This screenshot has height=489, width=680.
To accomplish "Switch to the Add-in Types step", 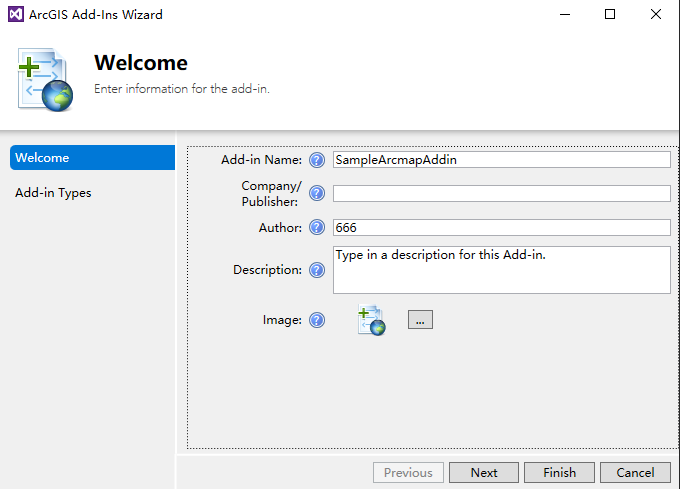I will point(53,192).
